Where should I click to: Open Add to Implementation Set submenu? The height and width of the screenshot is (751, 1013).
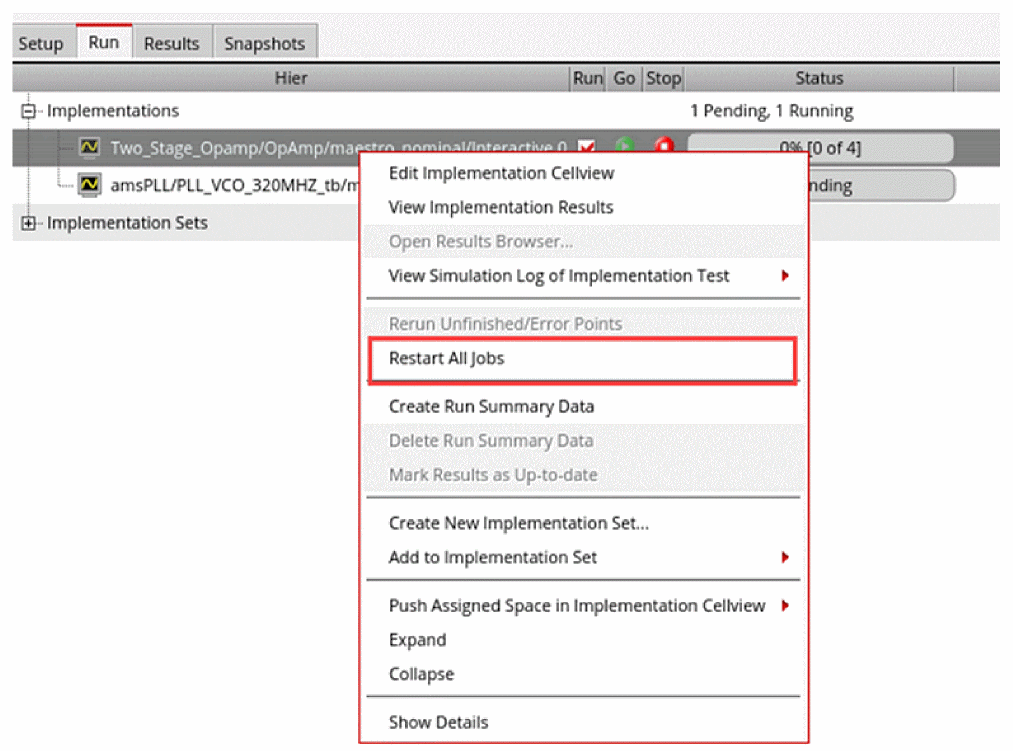[583, 557]
